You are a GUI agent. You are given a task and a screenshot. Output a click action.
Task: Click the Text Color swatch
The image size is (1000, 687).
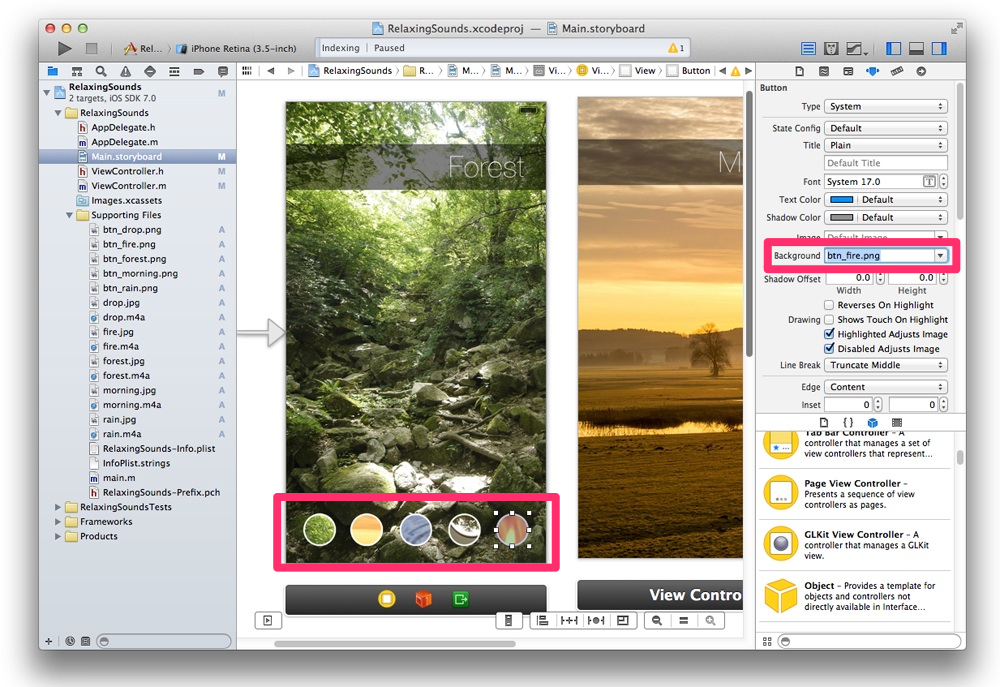pos(842,200)
